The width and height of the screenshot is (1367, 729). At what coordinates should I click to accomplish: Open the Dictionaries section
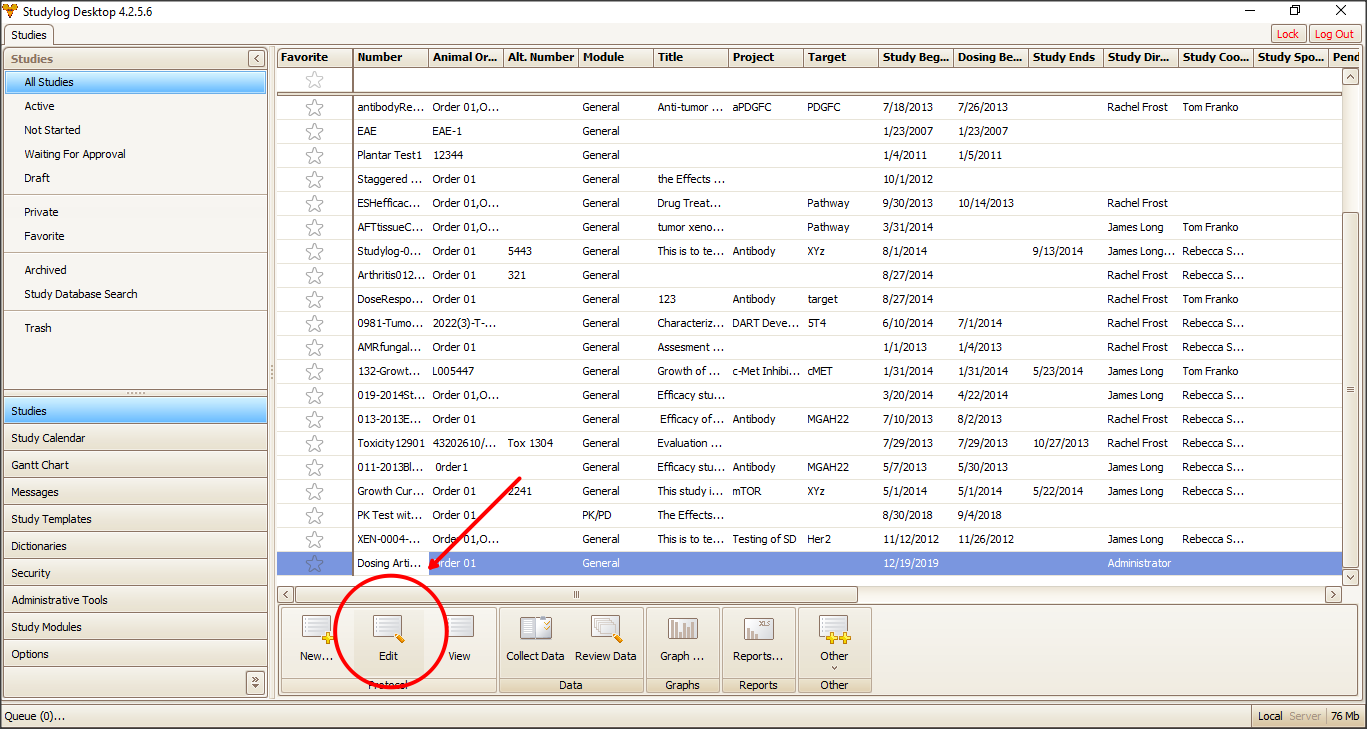click(135, 546)
